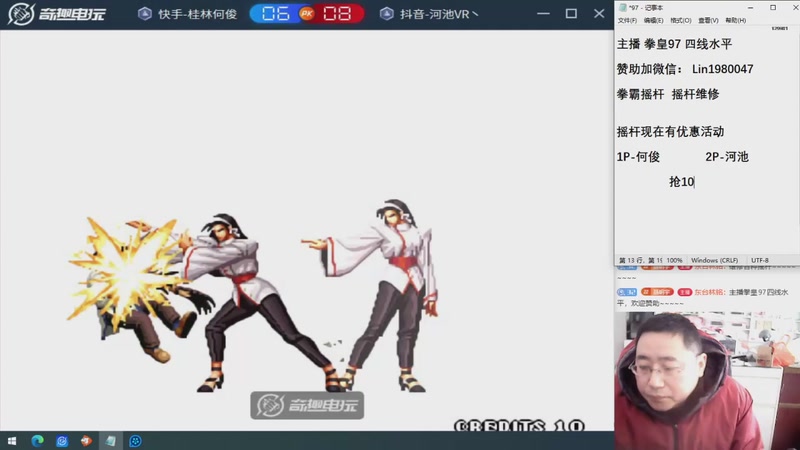This screenshot has width=800, height=450.
Task: Open the 编辑(E) menu in Notepad
Action: pos(654,20)
